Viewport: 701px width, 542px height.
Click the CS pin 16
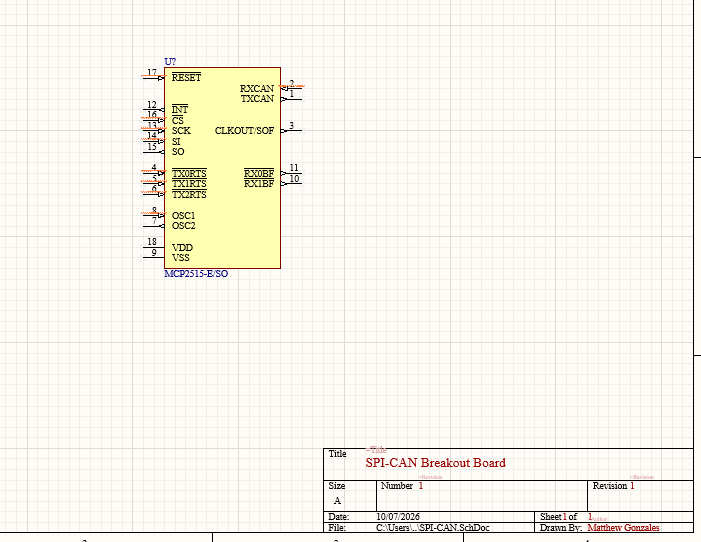pos(153,120)
